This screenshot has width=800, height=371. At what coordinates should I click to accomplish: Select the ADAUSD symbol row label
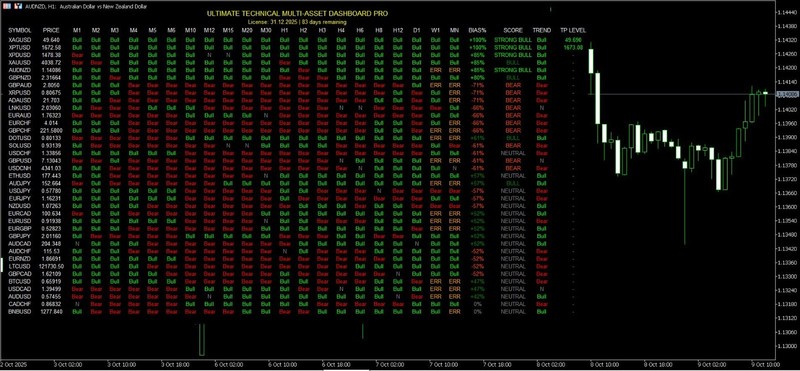[19, 101]
